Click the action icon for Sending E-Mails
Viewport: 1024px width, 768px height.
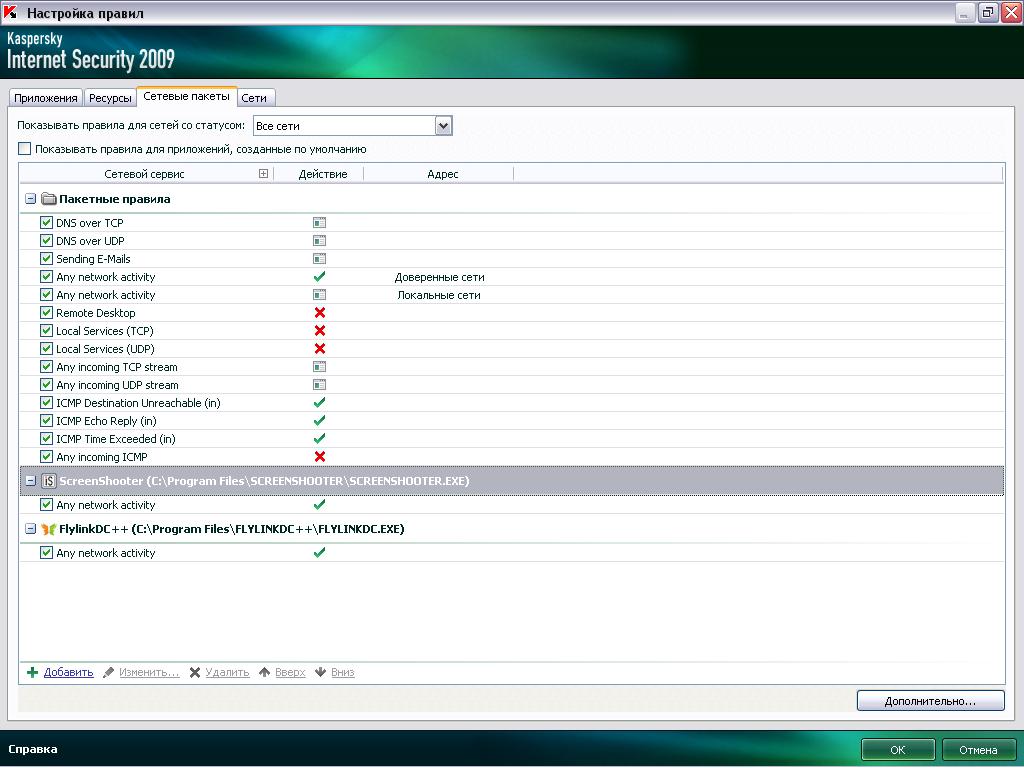pyautogui.click(x=320, y=259)
